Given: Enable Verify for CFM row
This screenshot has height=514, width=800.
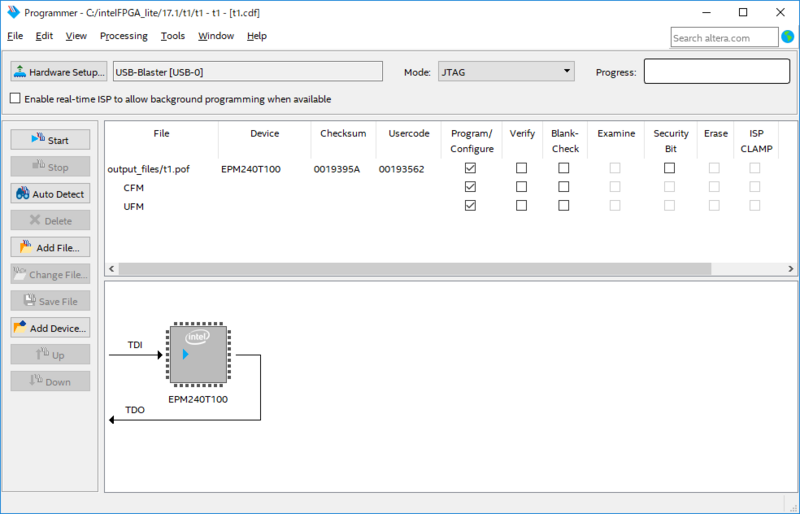Looking at the screenshot, I should (x=521, y=187).
